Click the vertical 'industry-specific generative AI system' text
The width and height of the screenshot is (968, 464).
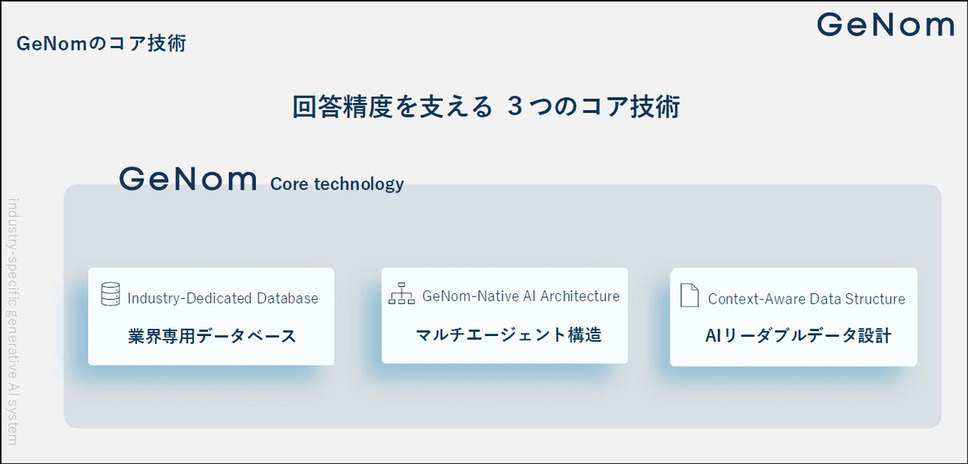pos(13,320)
